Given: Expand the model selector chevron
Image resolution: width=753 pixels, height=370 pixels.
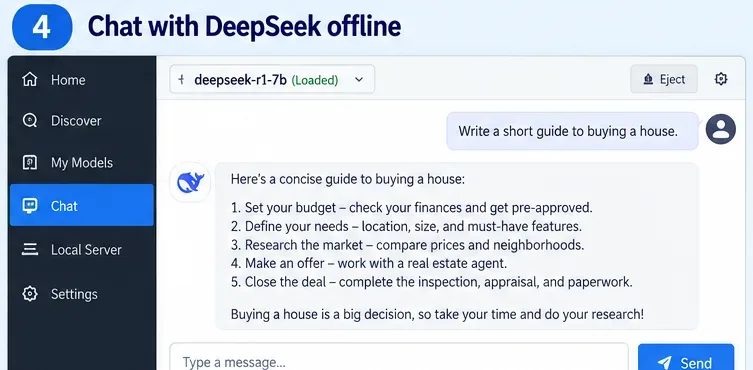Looking at the screenshot, I should (359, 80).
